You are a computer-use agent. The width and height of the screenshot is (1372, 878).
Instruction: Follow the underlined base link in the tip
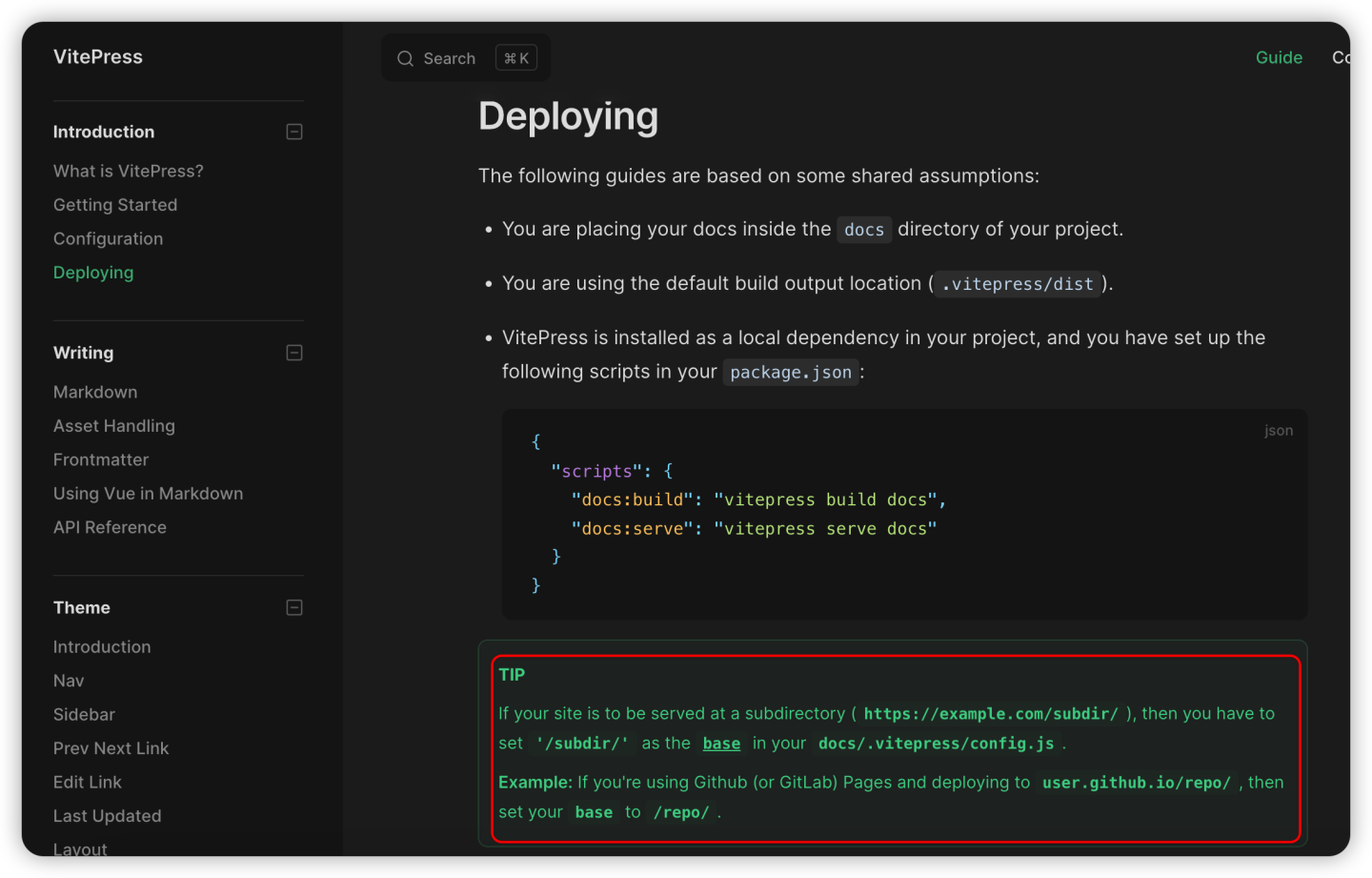tap(721, 744)
